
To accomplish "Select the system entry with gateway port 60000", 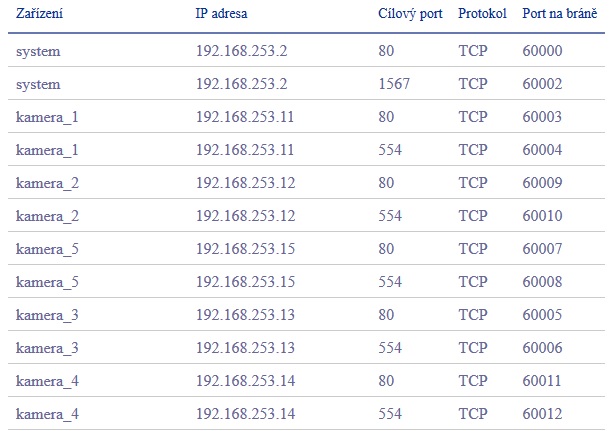I will click(x=306, y=50).
